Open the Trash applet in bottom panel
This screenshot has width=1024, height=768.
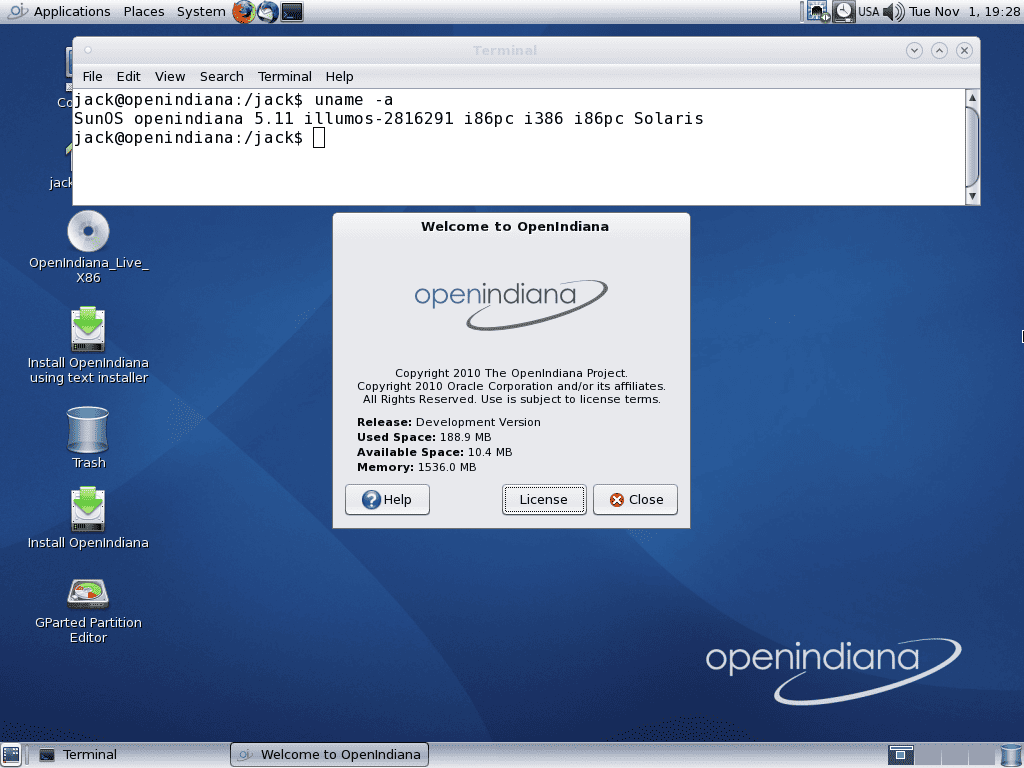click(1011, 755)
